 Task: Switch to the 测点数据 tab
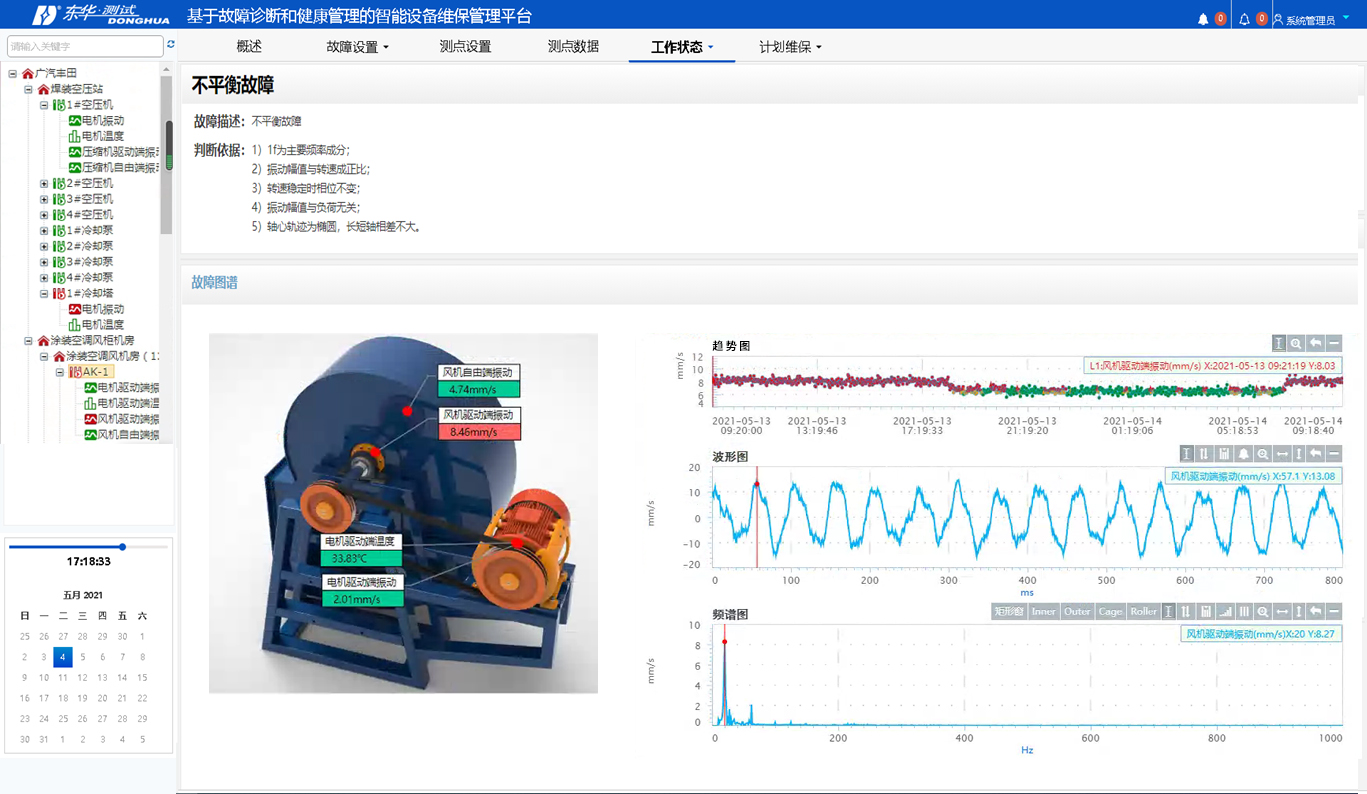pyautogui.click(x=573, y=47)
